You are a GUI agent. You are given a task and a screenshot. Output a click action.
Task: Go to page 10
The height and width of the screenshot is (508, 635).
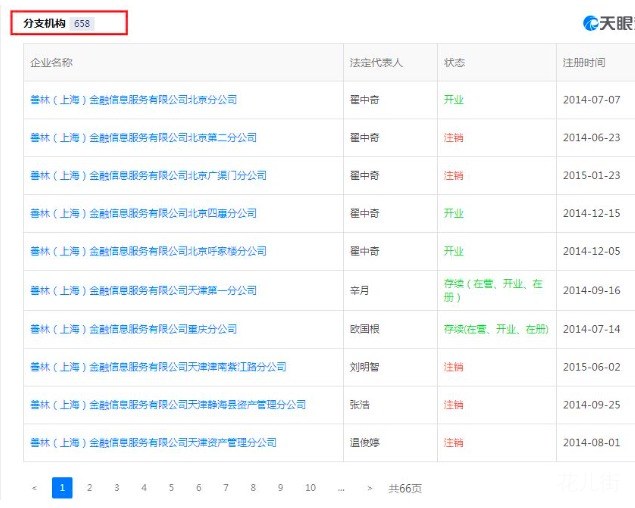pos(311,488)
